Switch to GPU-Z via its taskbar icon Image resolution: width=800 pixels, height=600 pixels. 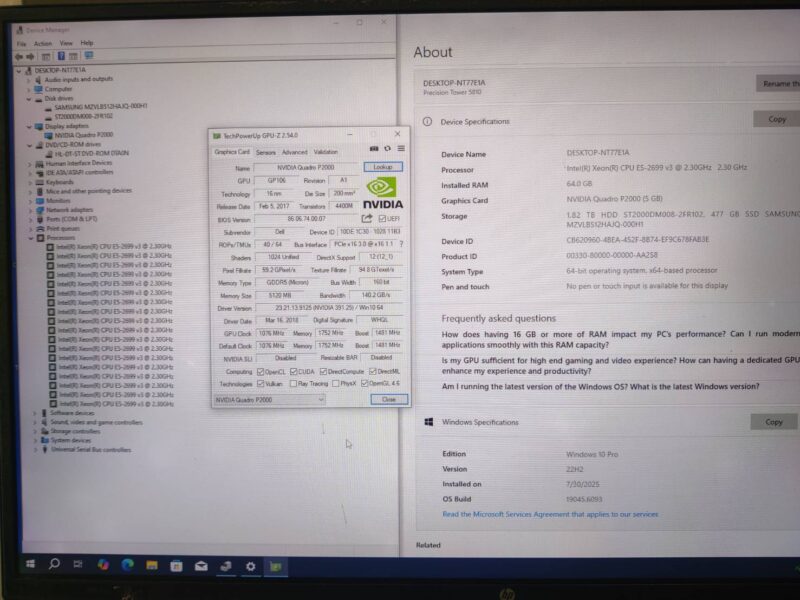pos(276,567)
